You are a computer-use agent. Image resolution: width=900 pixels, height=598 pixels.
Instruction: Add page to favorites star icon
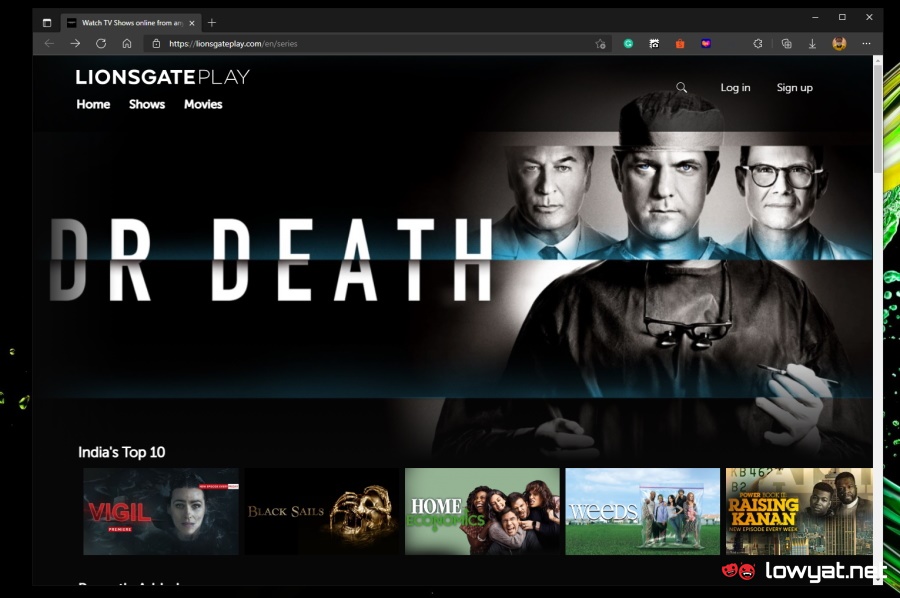600,44
